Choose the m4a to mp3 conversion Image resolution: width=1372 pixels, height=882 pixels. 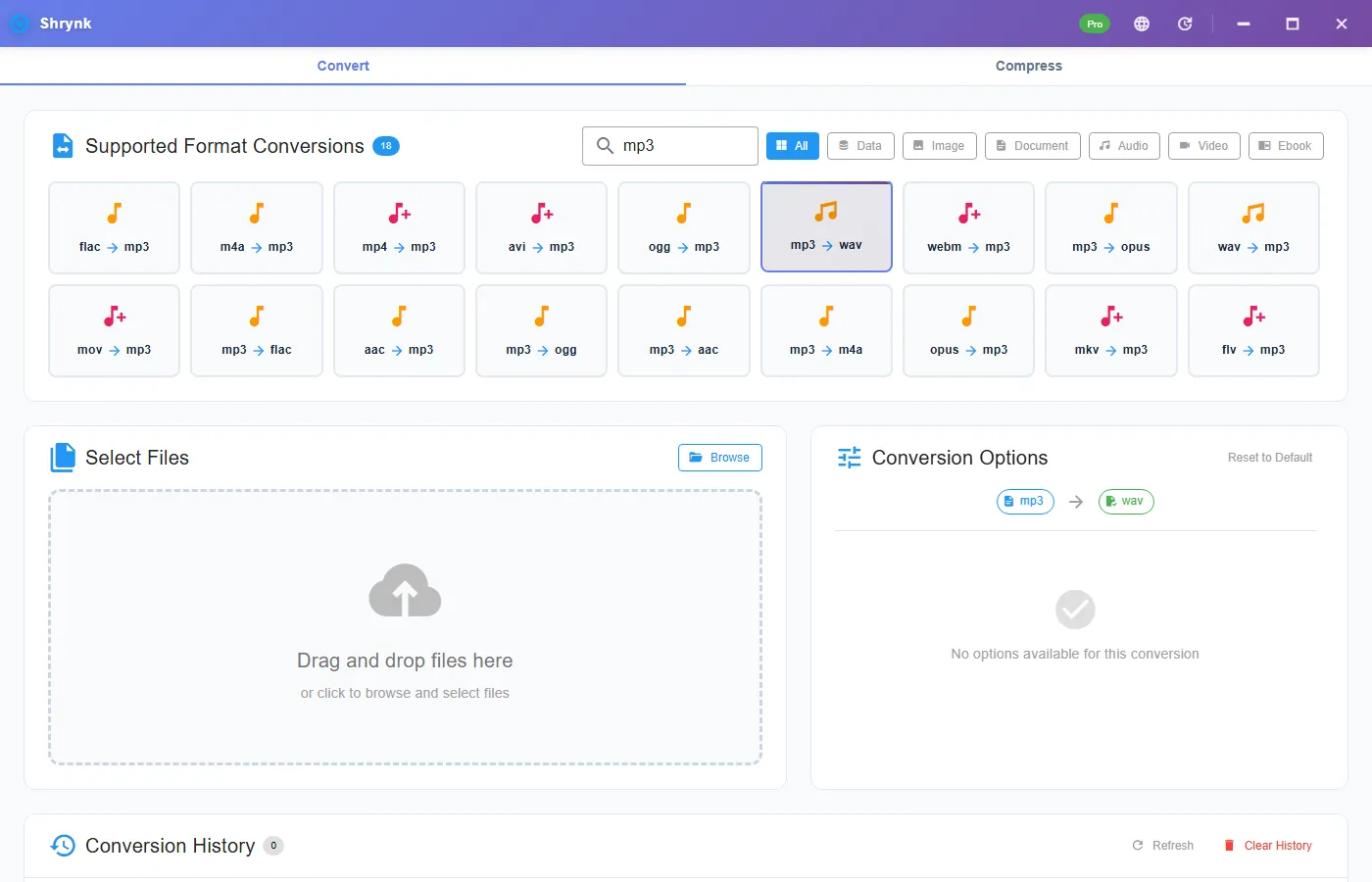click(257, 227)
